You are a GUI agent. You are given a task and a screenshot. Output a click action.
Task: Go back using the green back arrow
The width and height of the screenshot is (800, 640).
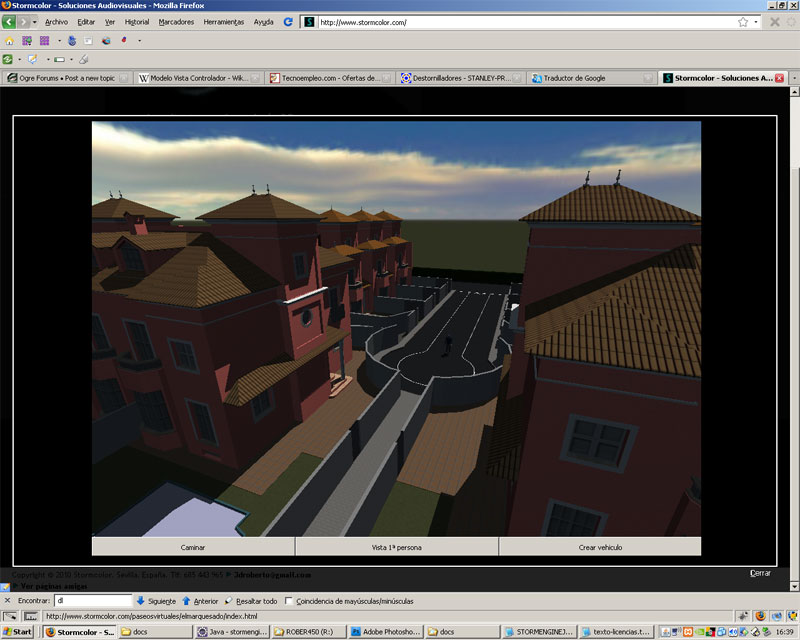(x=9, y=22)
